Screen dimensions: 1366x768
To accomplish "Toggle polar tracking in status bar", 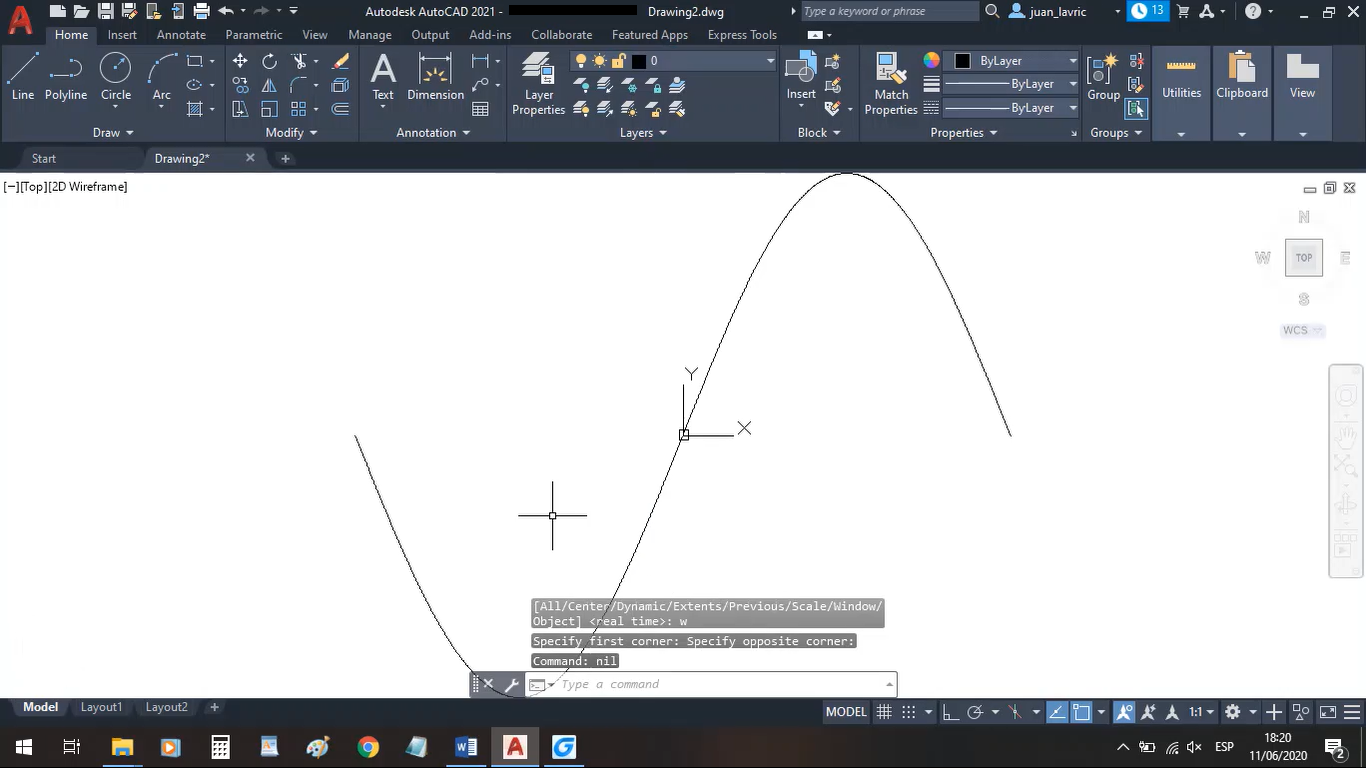I will 975,712.
